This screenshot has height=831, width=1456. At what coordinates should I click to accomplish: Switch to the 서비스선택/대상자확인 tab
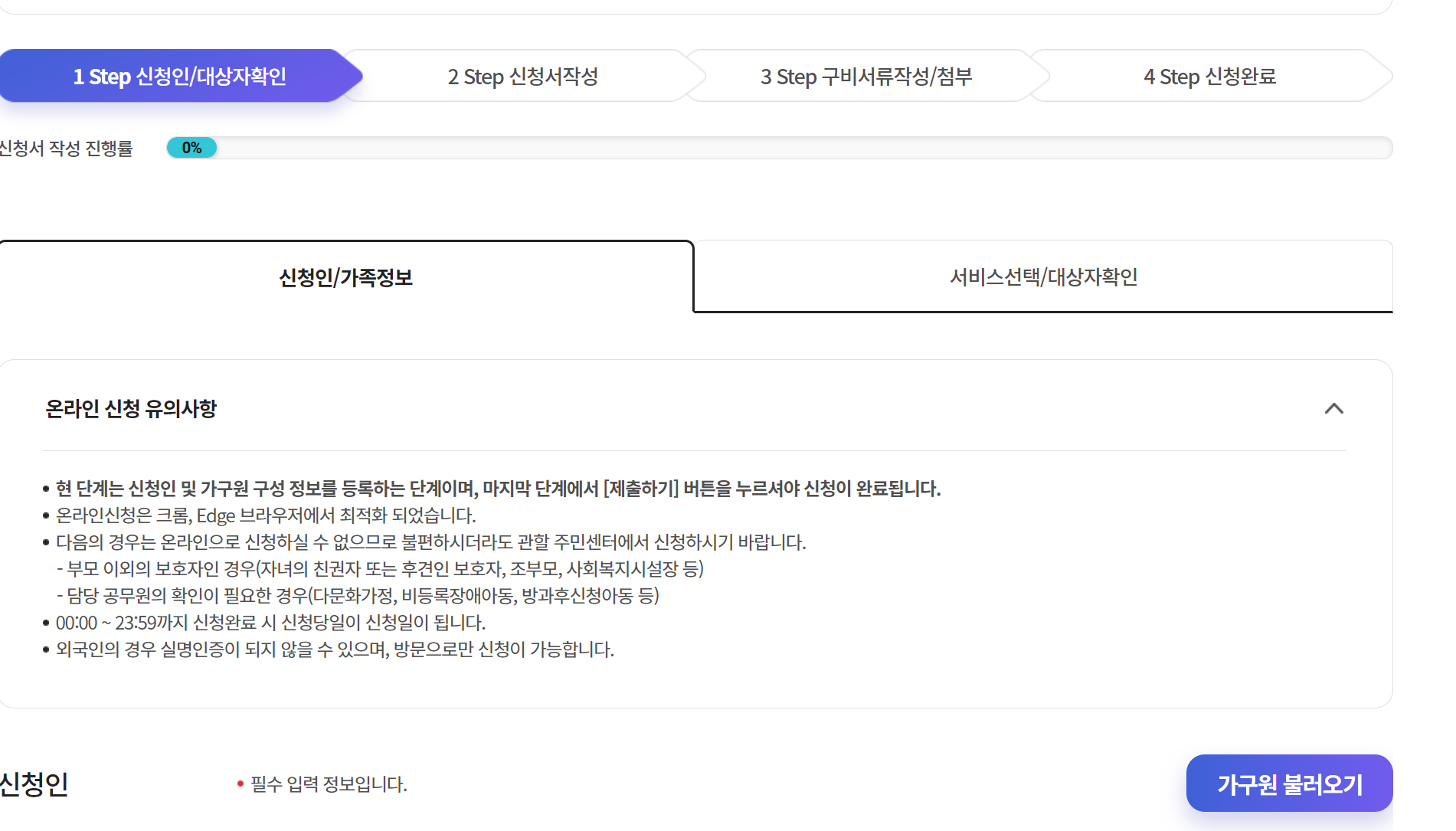tap(1043, 277)
